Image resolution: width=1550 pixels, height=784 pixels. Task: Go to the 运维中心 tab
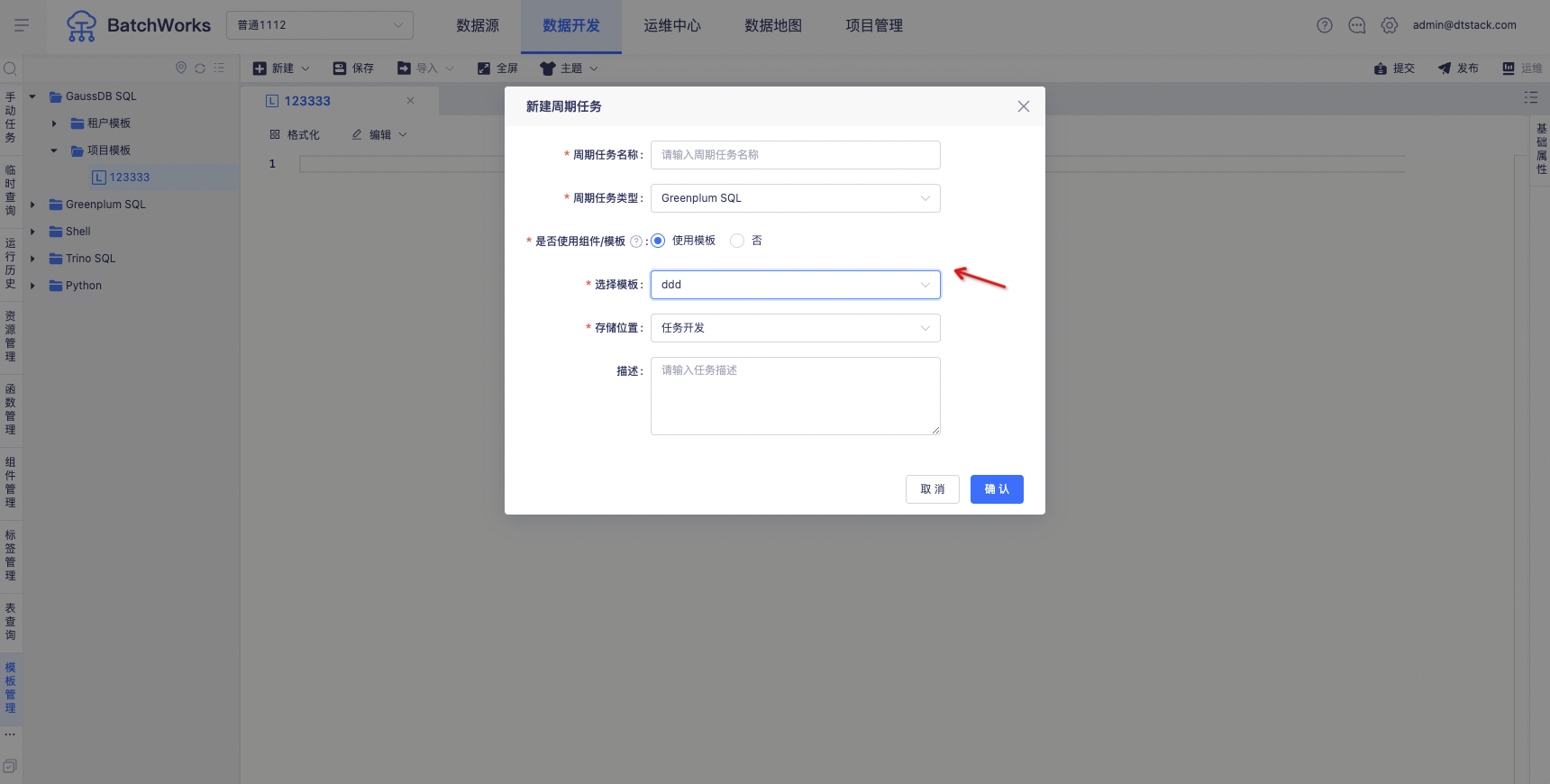672,25
